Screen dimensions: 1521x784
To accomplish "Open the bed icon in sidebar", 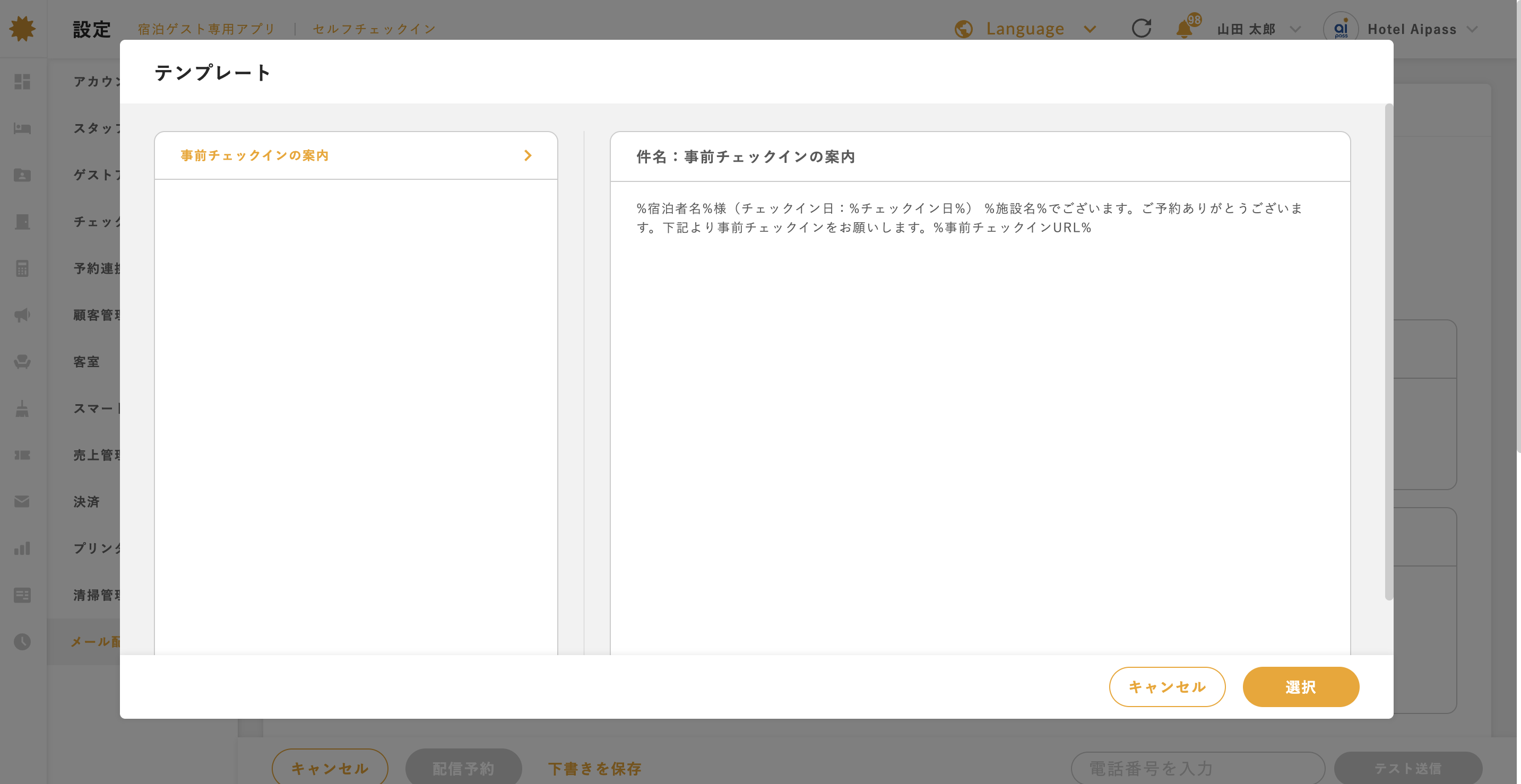I will point(22,128).
